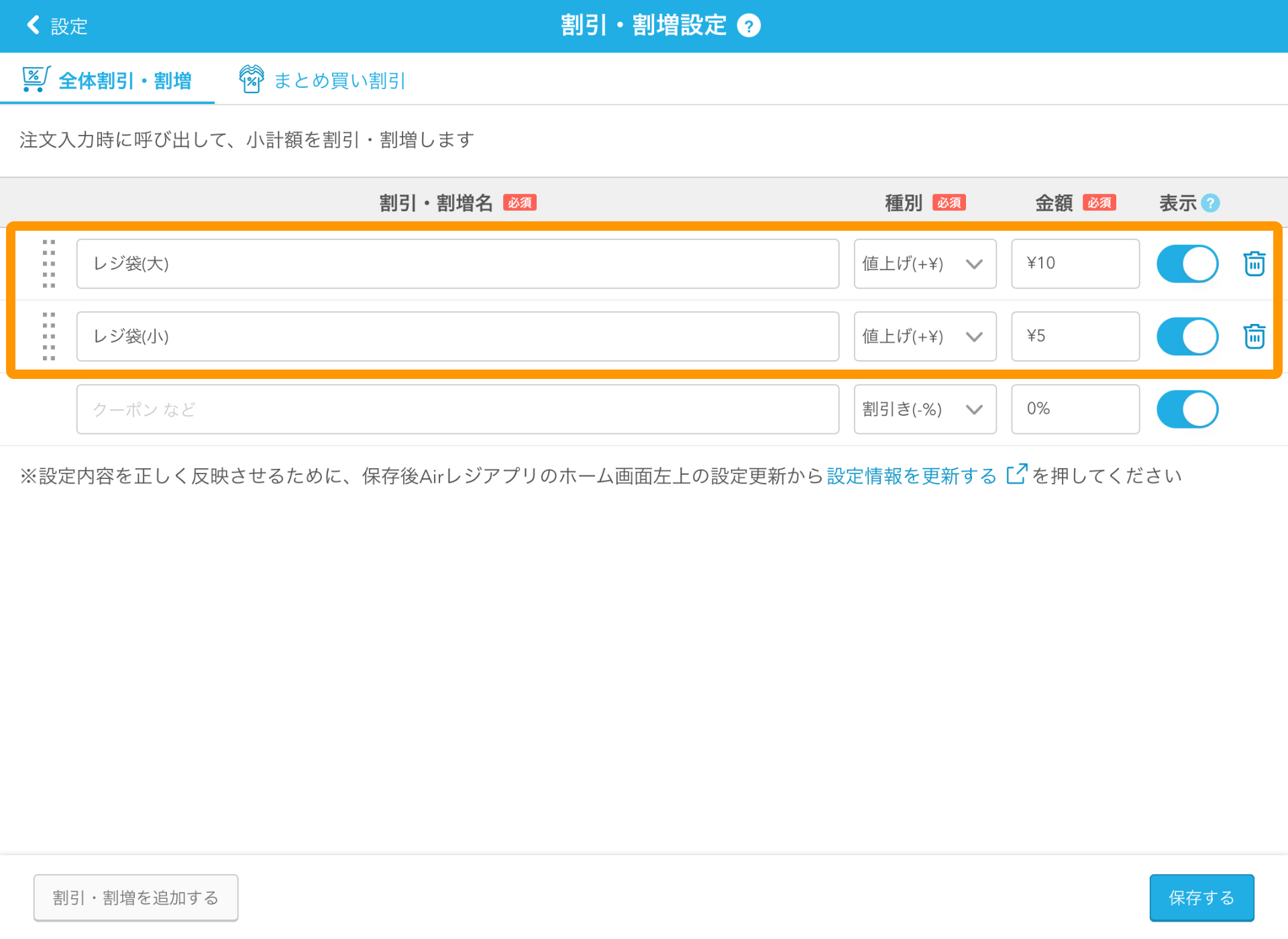Toggle display switch for レジ袋(大)

point(1187,264)
